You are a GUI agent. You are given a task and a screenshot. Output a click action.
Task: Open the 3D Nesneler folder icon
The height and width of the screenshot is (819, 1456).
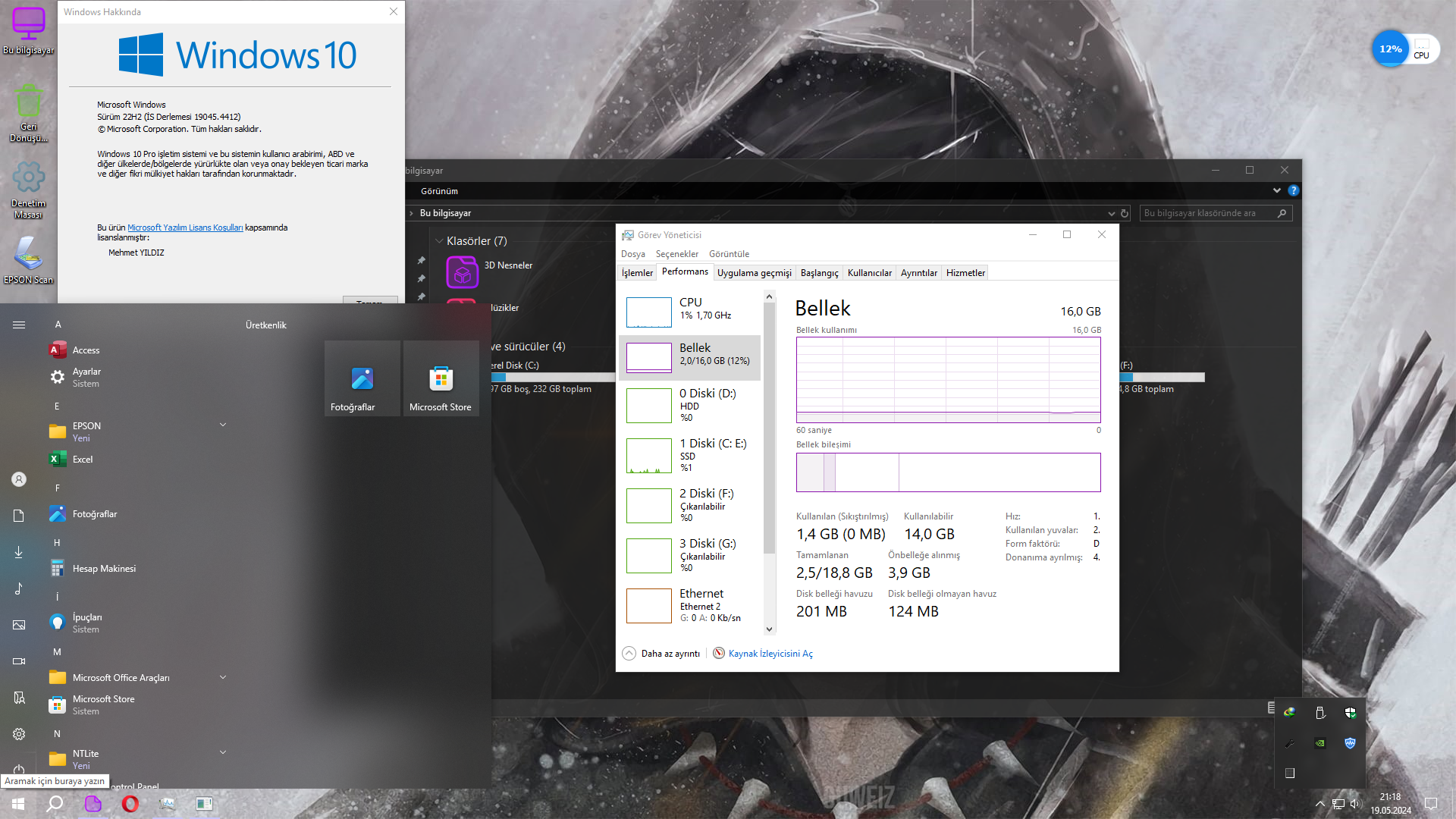point(463,273)
